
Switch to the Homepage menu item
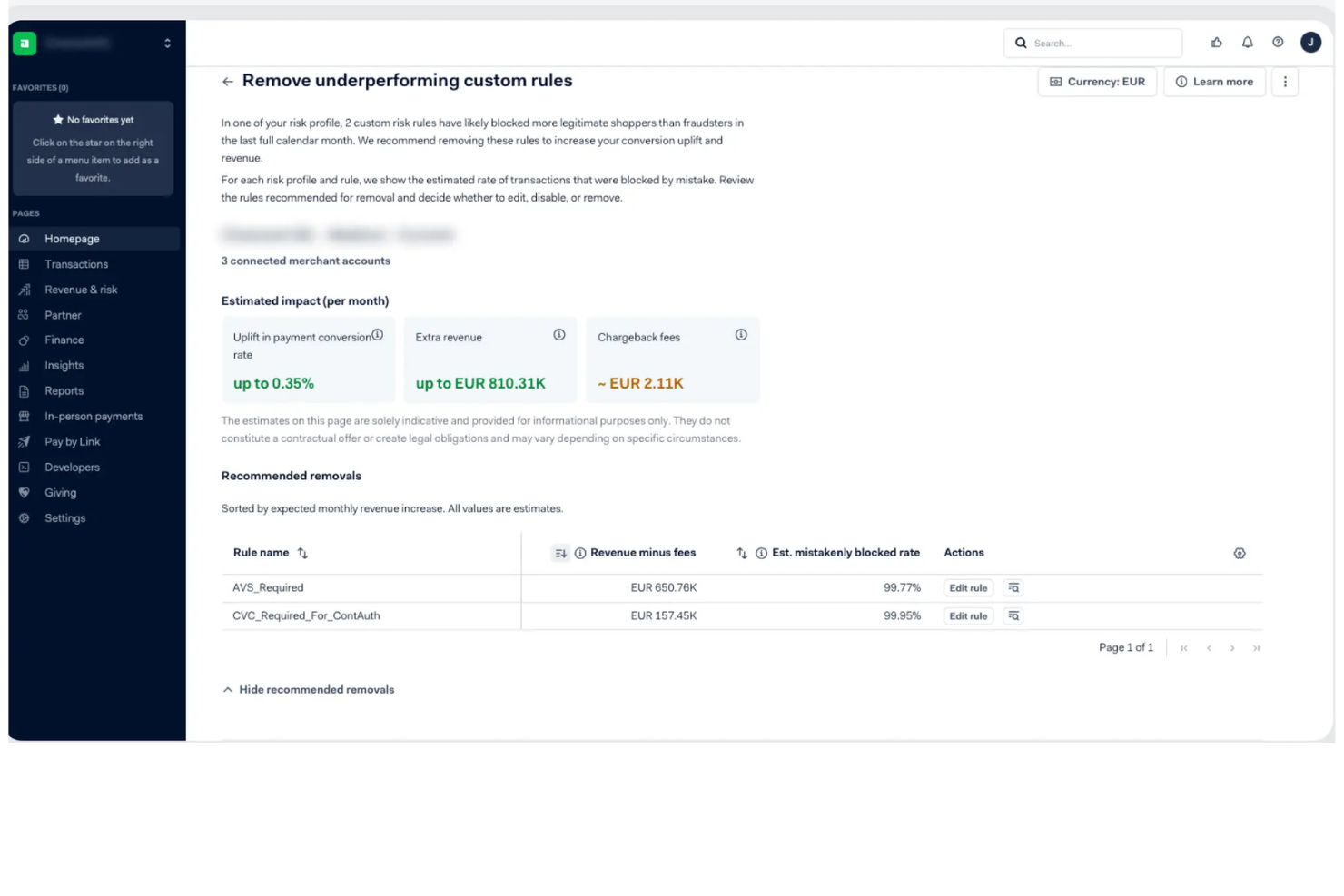[x=72, y=238]
